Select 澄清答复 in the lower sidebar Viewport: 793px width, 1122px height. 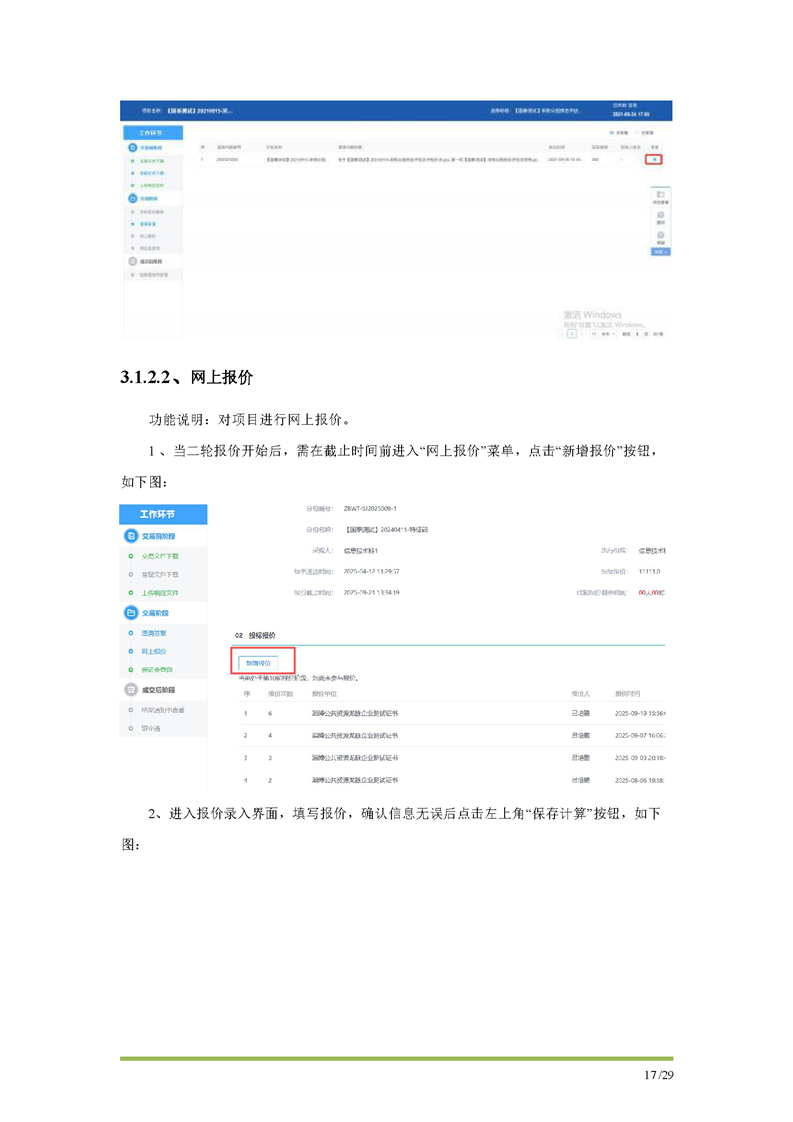pos(153,632)
